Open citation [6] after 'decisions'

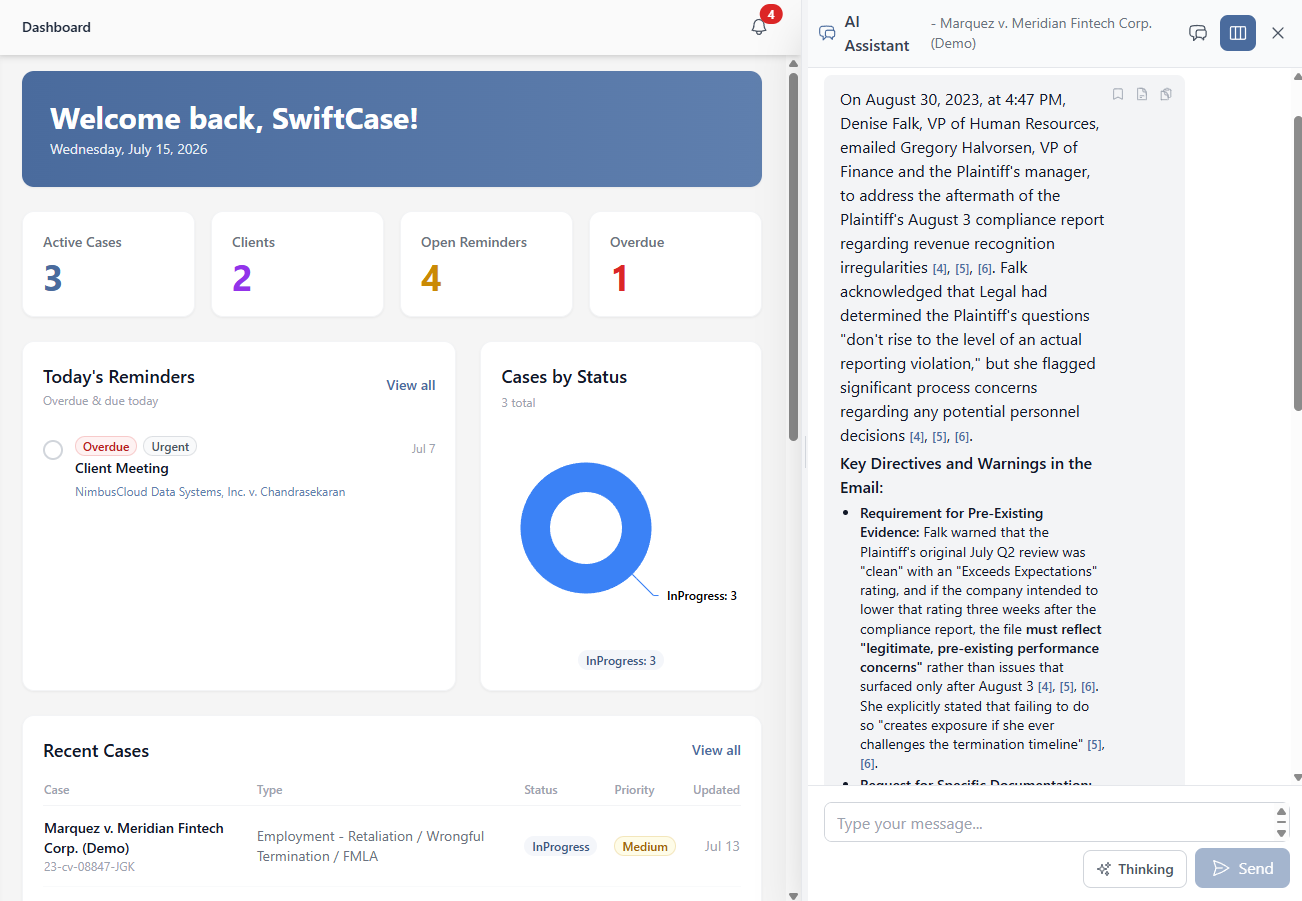tap(962, 437)
